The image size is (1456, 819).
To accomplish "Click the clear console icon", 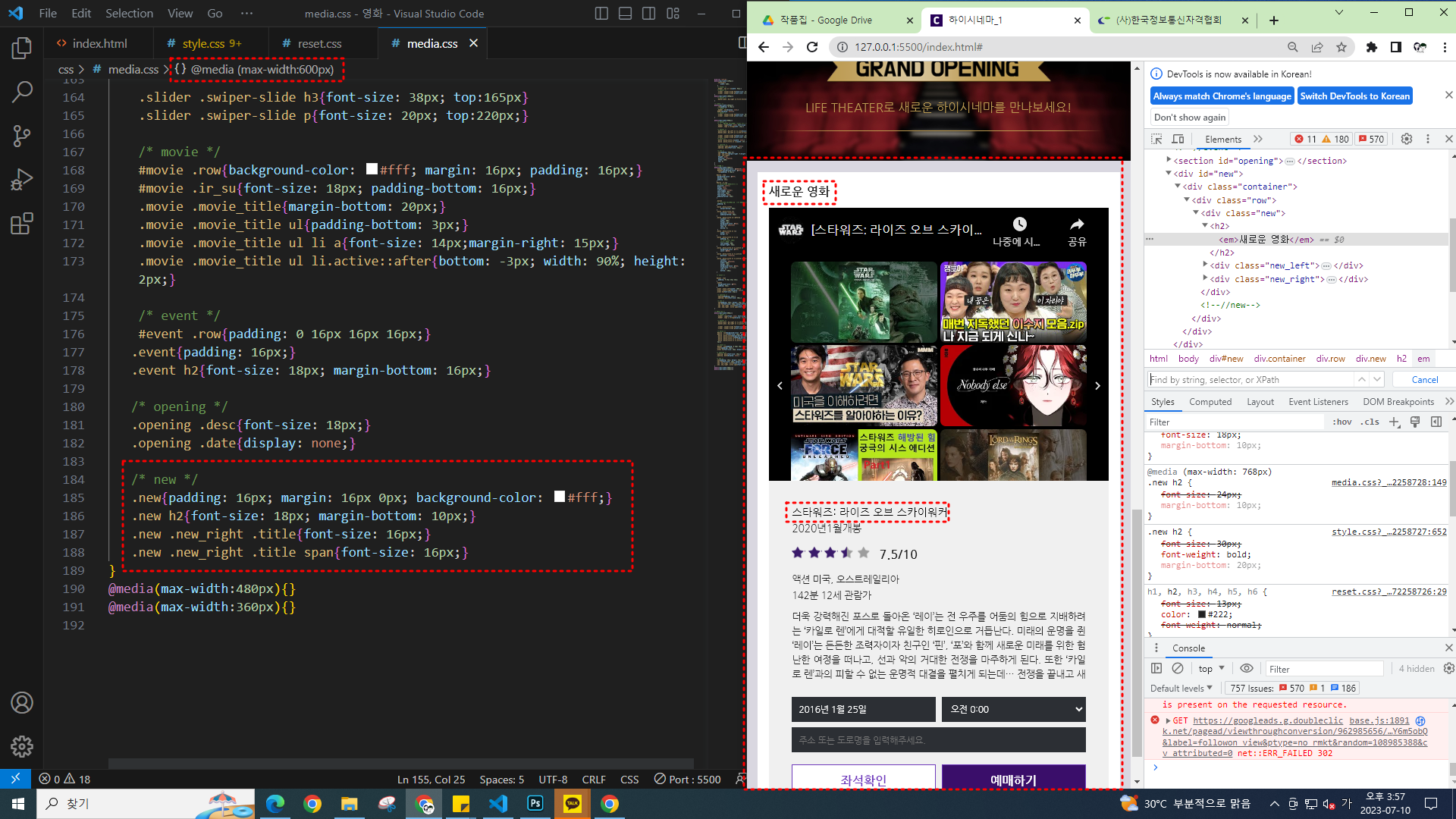I will coord(1178,668).
